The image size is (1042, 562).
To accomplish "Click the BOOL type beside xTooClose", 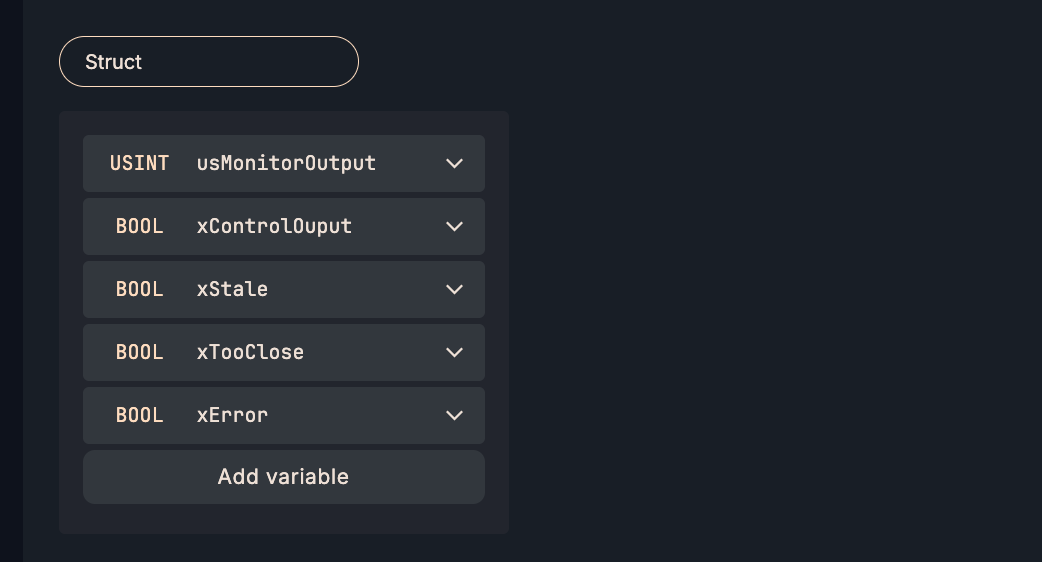I will point(139,352).
